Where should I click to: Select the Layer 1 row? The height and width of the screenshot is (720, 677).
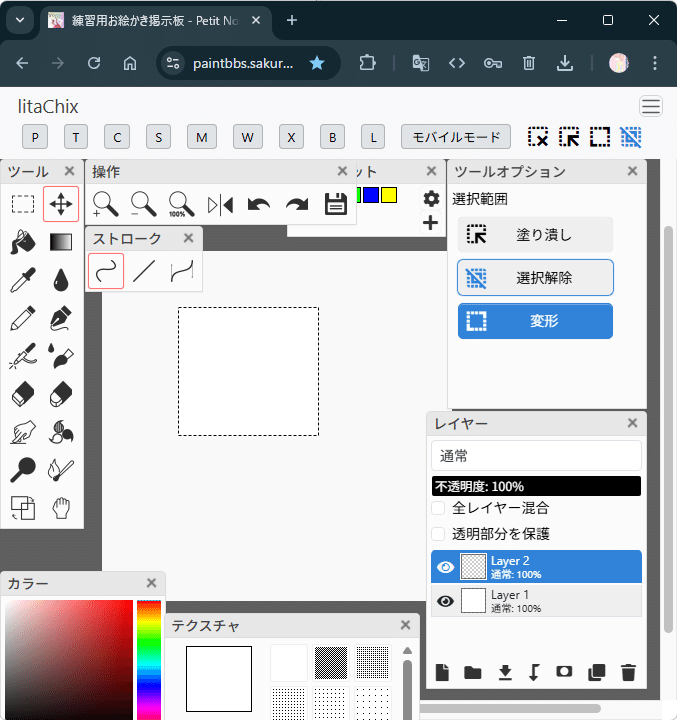[536, 601]
